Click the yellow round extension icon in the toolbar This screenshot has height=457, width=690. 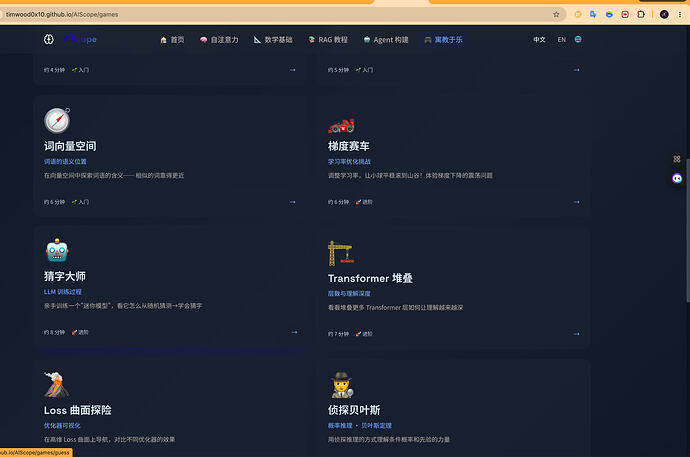pos(578,15)
